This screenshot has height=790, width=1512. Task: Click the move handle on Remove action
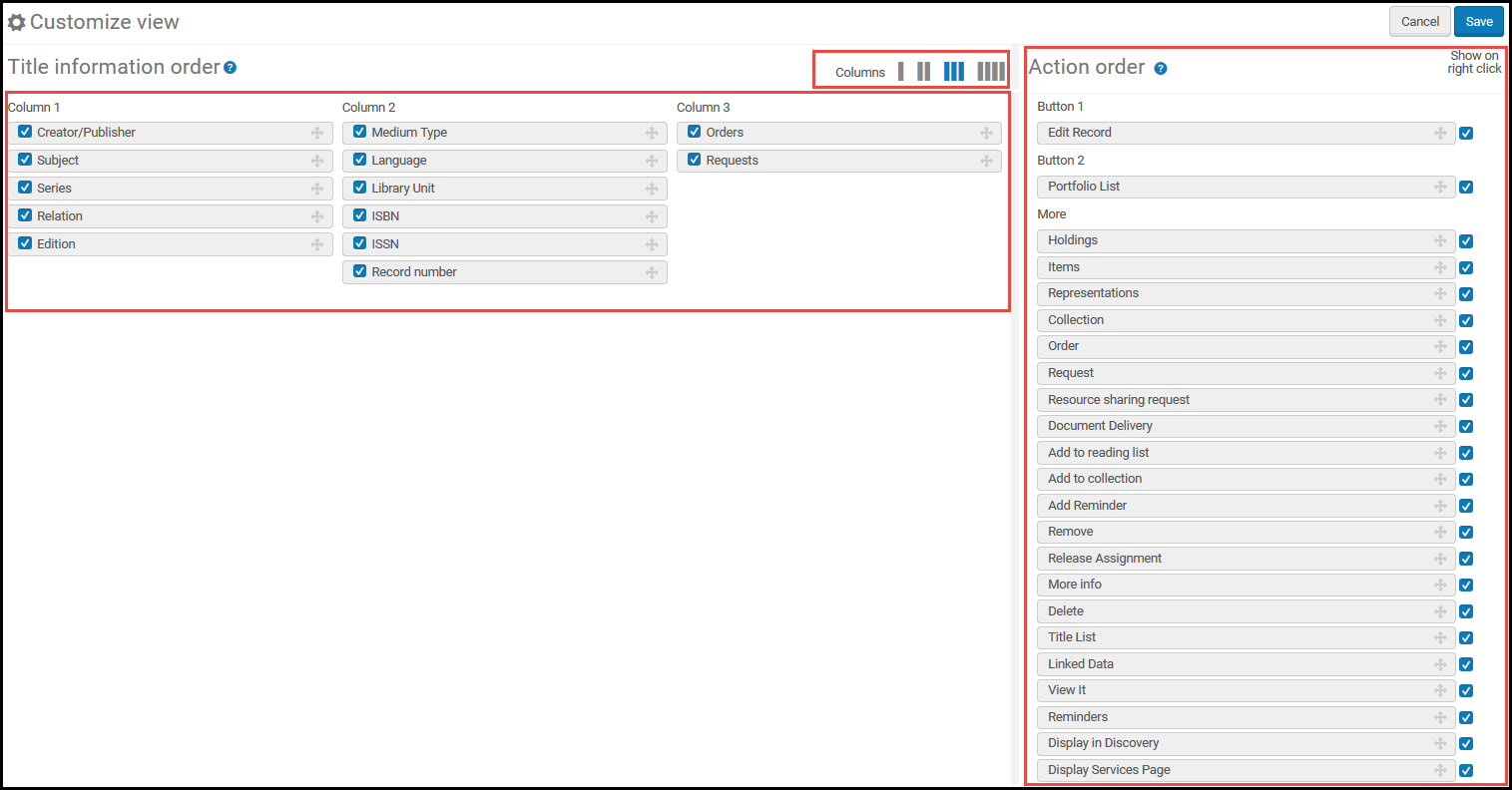click(1440, 532)
